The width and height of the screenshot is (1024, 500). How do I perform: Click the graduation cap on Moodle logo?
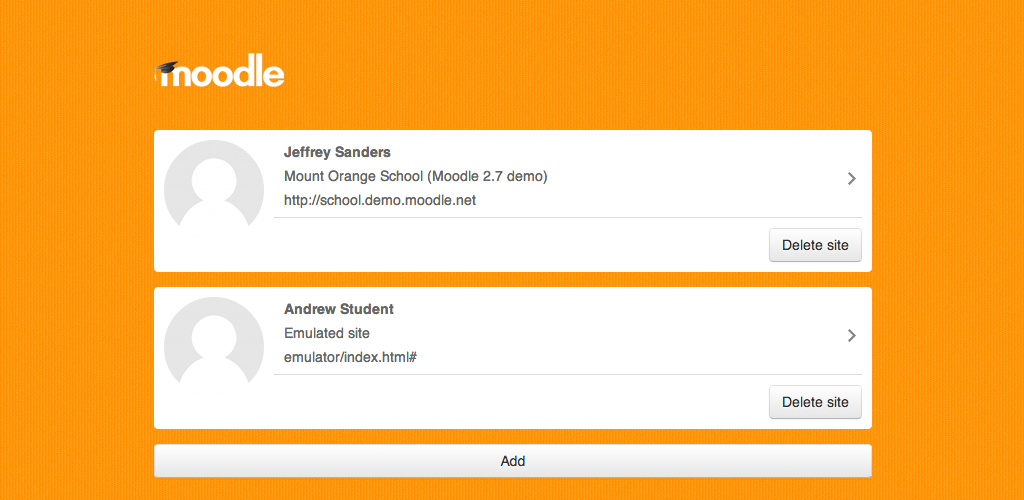[x=167, y=68]
